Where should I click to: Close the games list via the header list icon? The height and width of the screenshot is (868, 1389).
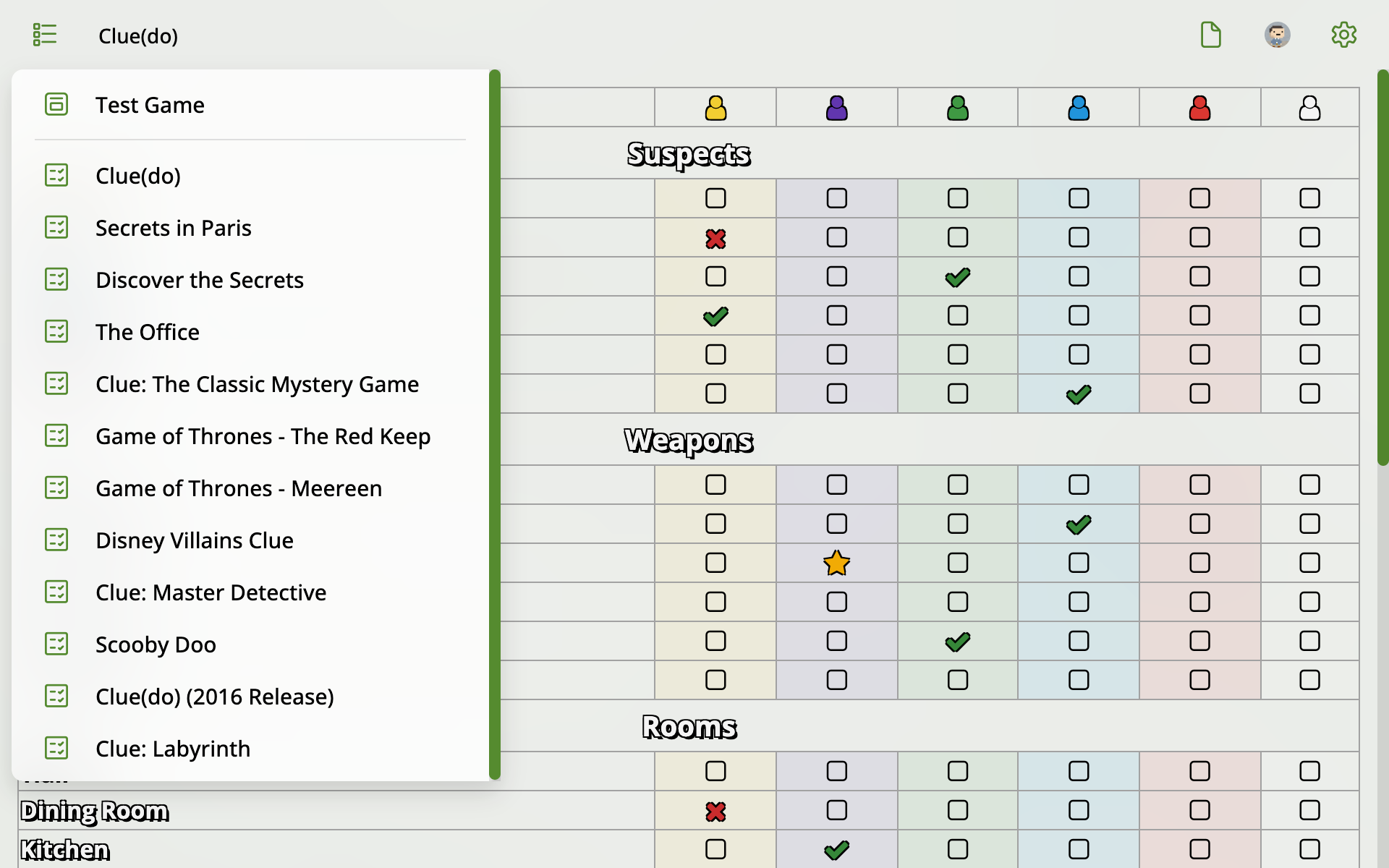tap(45, 35)
